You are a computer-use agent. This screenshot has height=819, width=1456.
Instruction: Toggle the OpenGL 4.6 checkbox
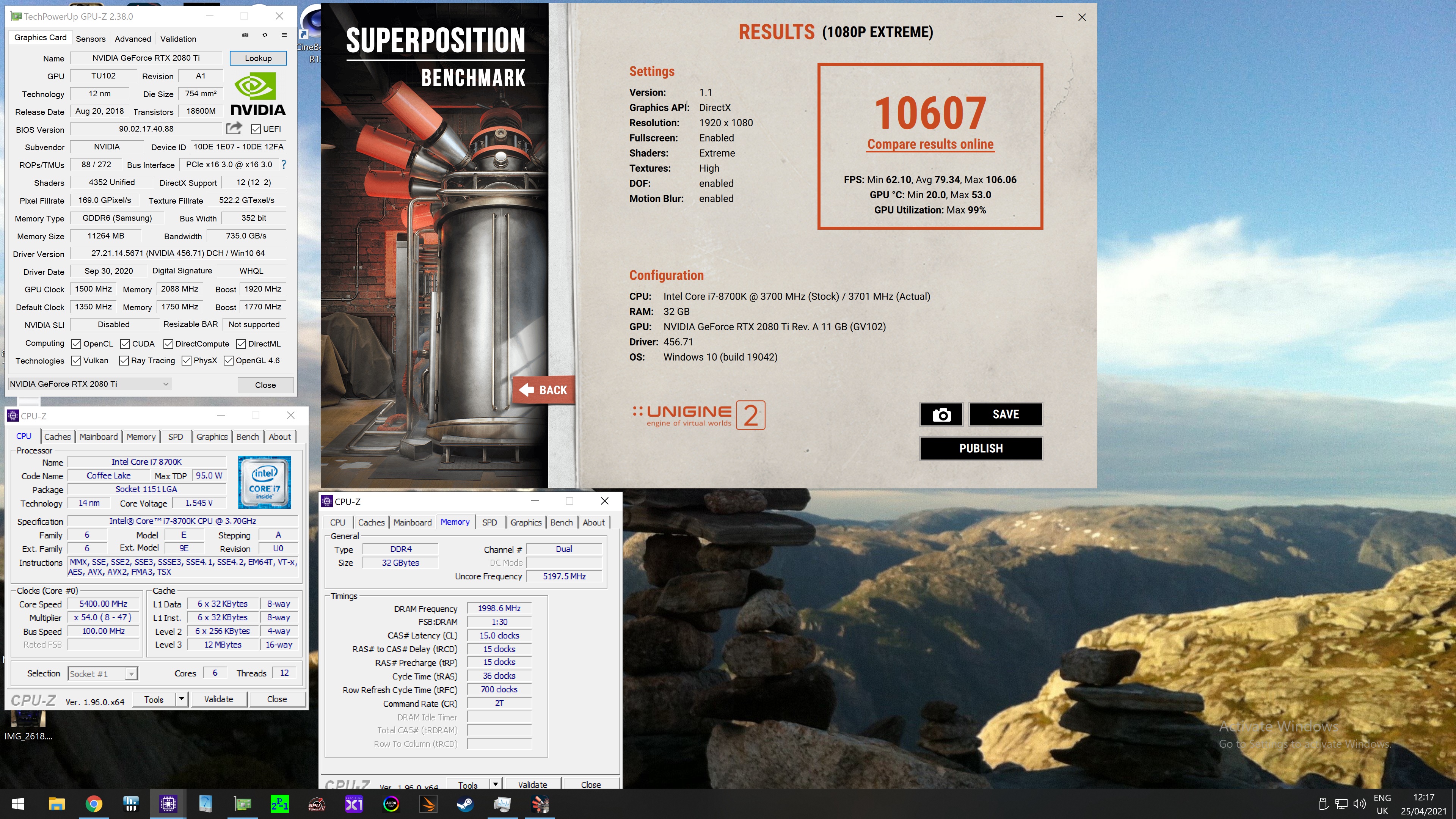point(228,361)
